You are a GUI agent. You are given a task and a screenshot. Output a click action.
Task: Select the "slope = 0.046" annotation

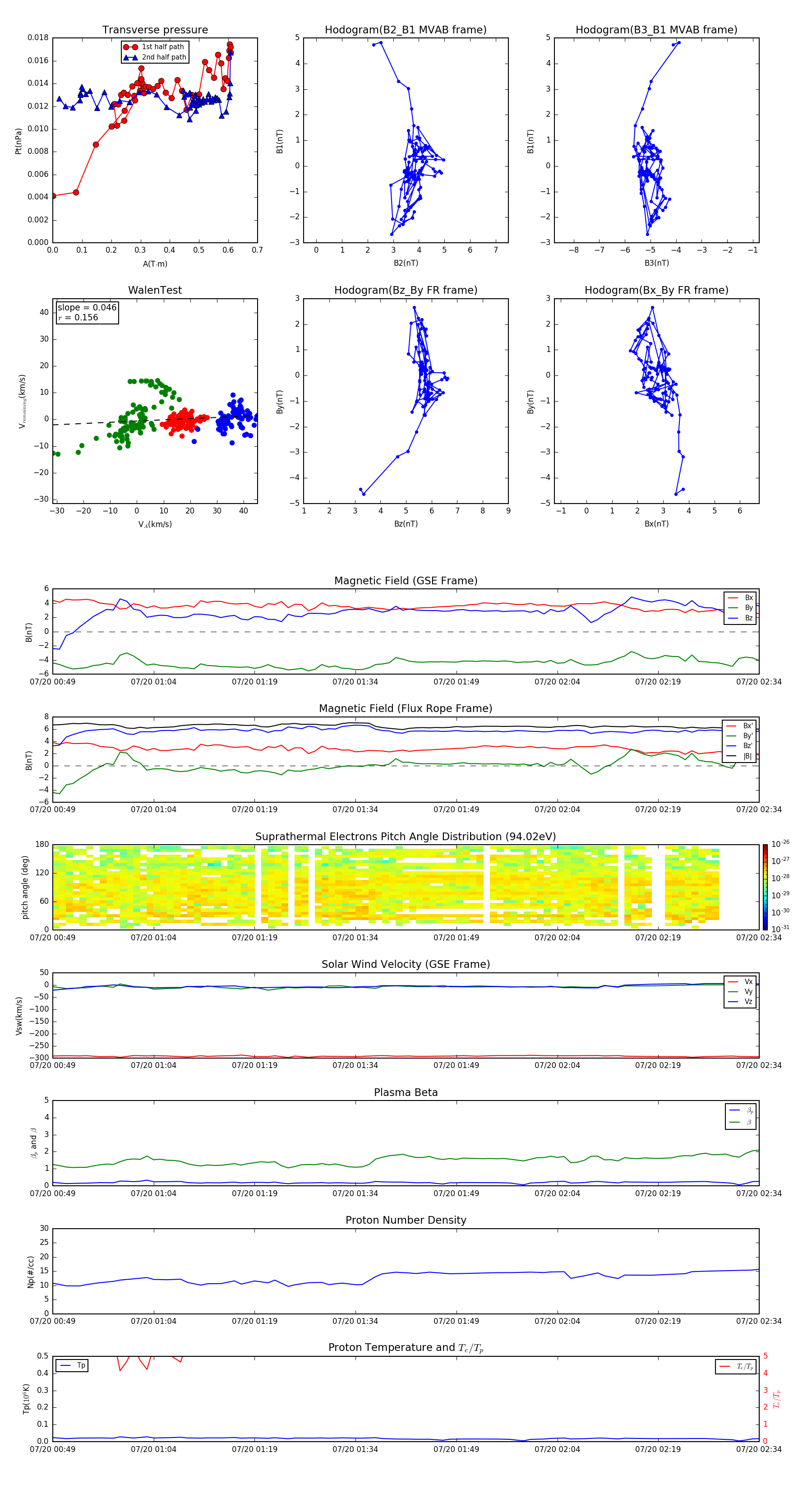click(x=87, y=308)
